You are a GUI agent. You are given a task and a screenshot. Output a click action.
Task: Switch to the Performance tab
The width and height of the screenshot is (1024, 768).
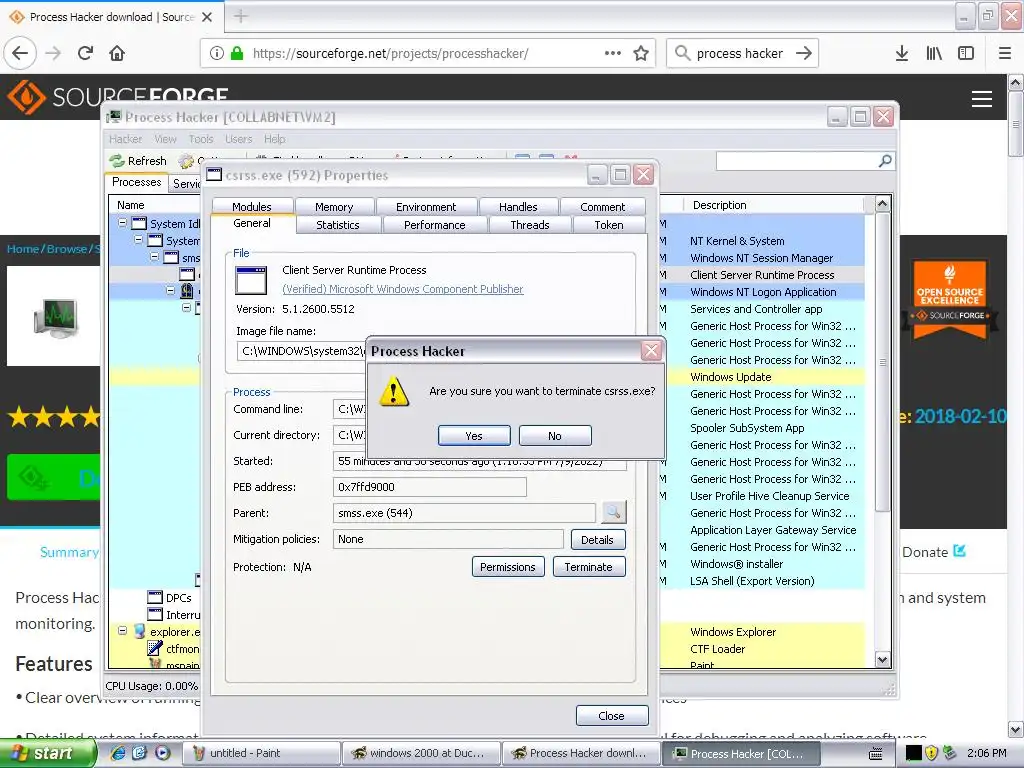434,225
